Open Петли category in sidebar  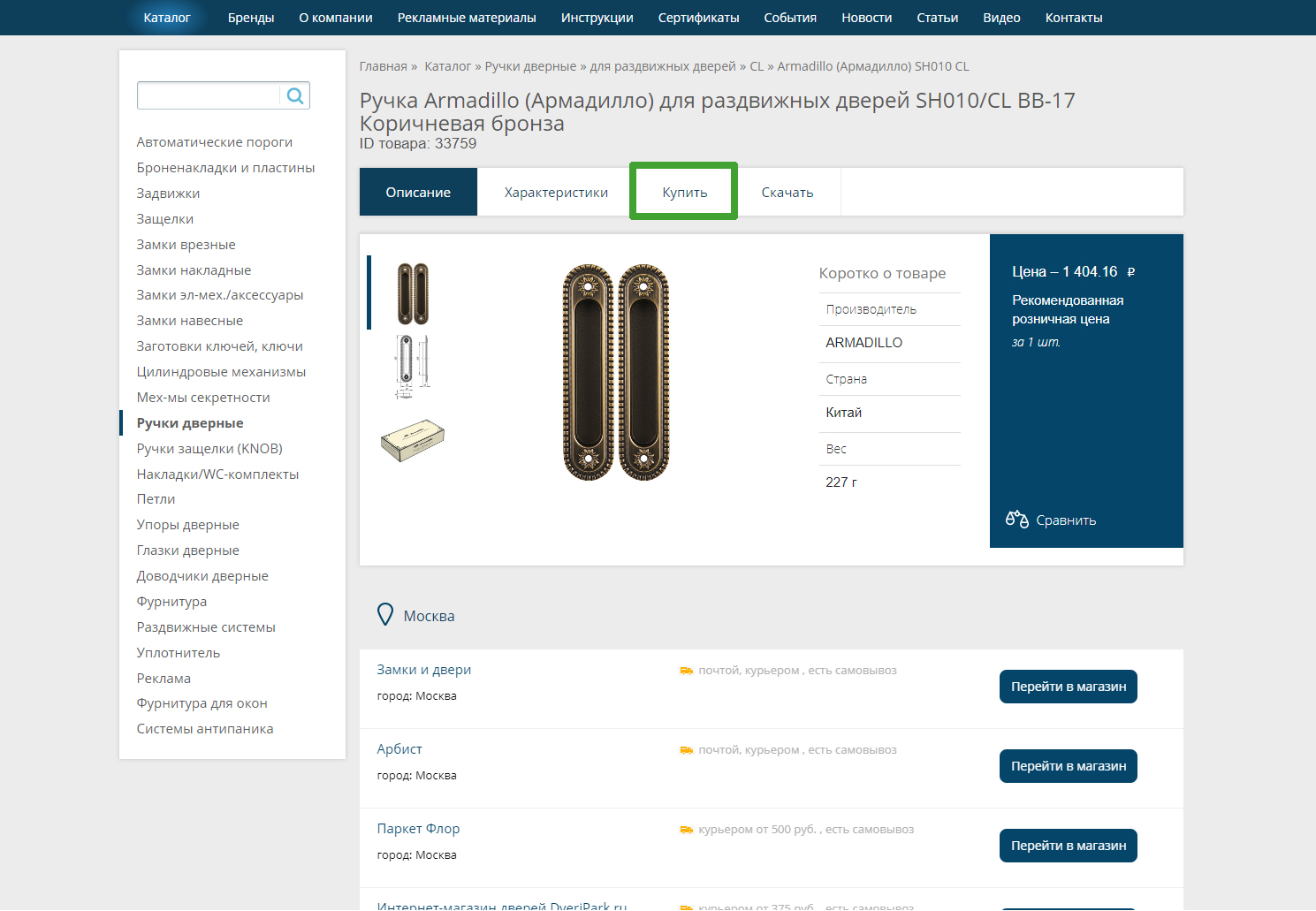point(156,499)
